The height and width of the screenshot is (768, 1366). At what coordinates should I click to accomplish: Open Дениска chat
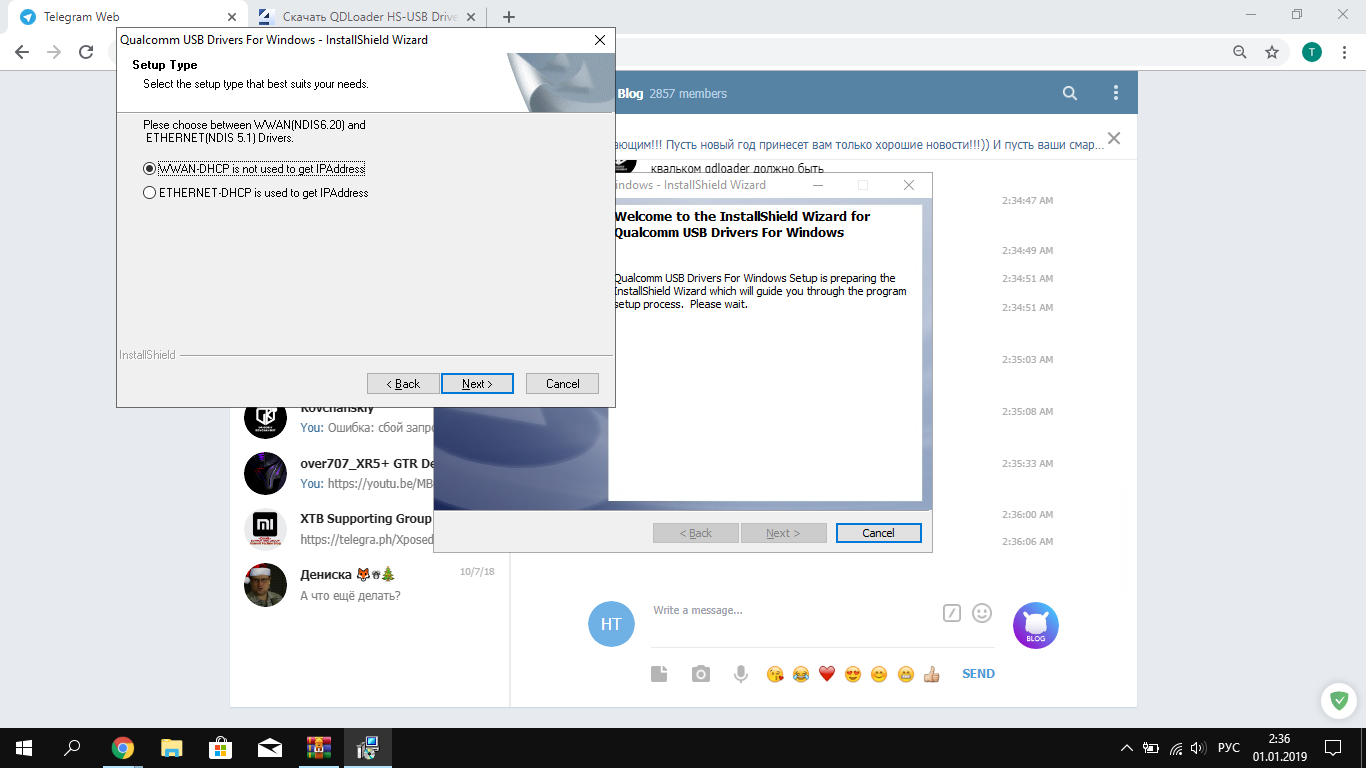pos(370,585)
